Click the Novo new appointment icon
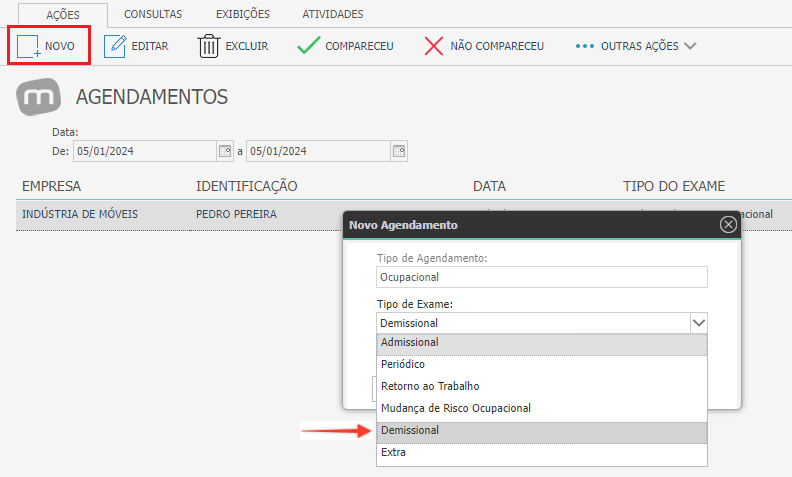Image resolution: width=792 pixels, height=477 pixels. tap(28, 46)
